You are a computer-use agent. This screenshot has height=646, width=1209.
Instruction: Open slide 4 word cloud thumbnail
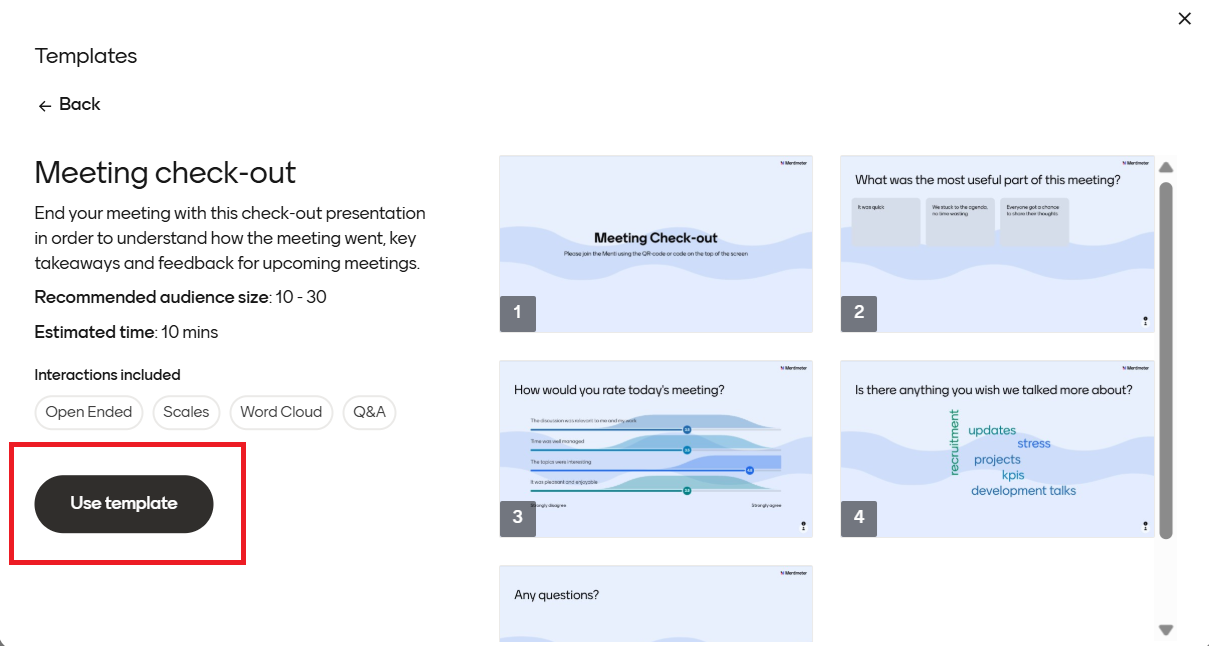click(x=997, y=449)
